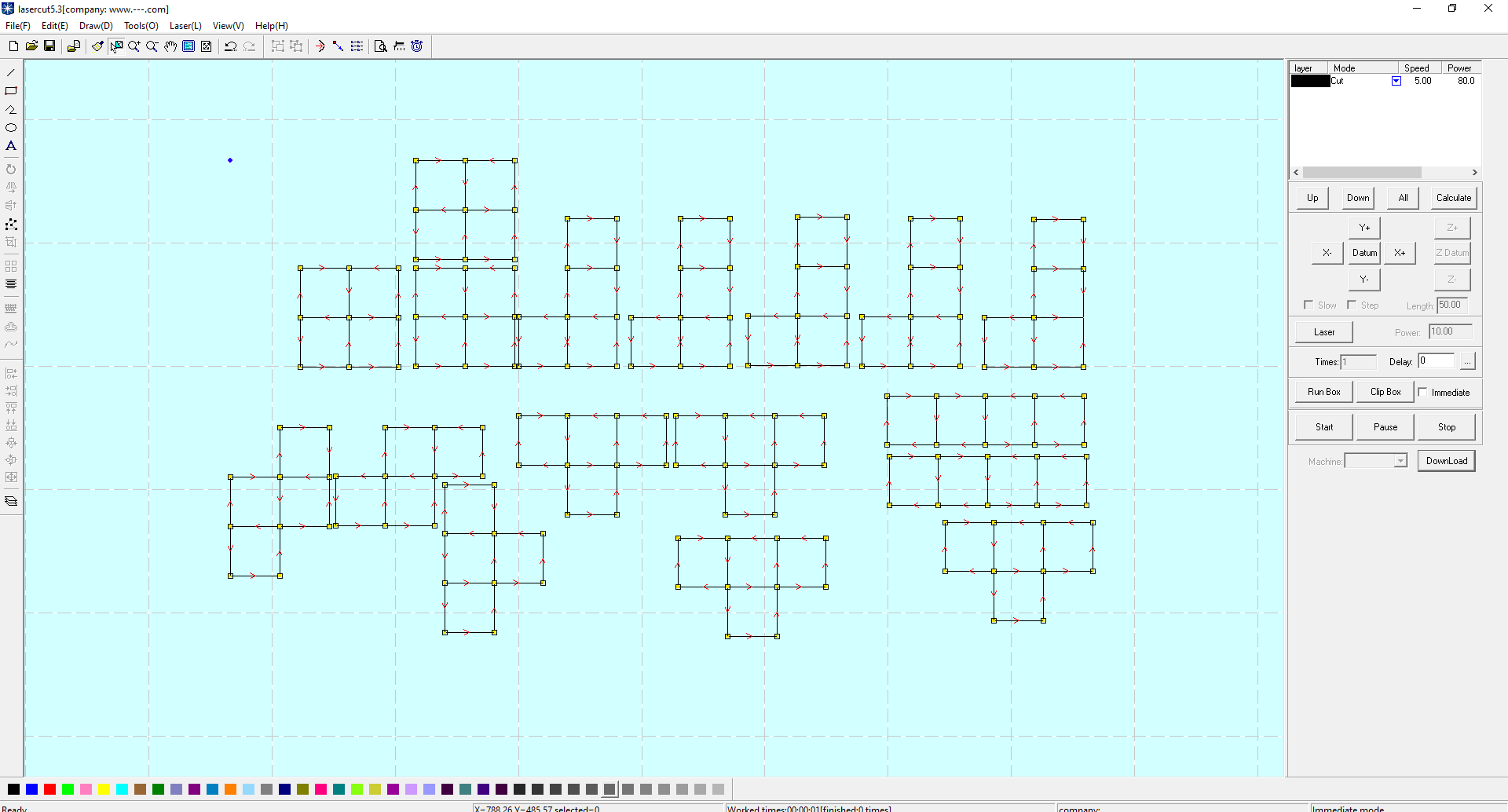
Task: Open the File(F) menu
Action: [x=18, y=26]
